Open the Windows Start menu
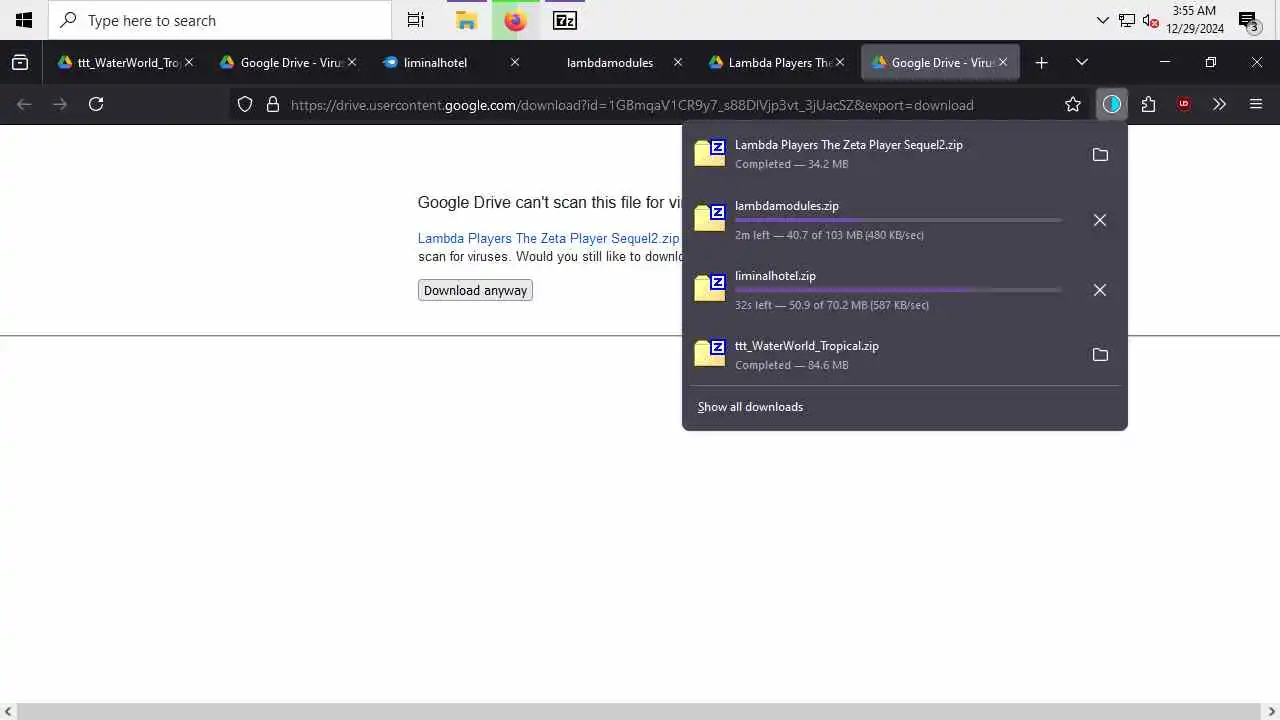Viewport: 1280px width, 720px height. click(24, 20)
